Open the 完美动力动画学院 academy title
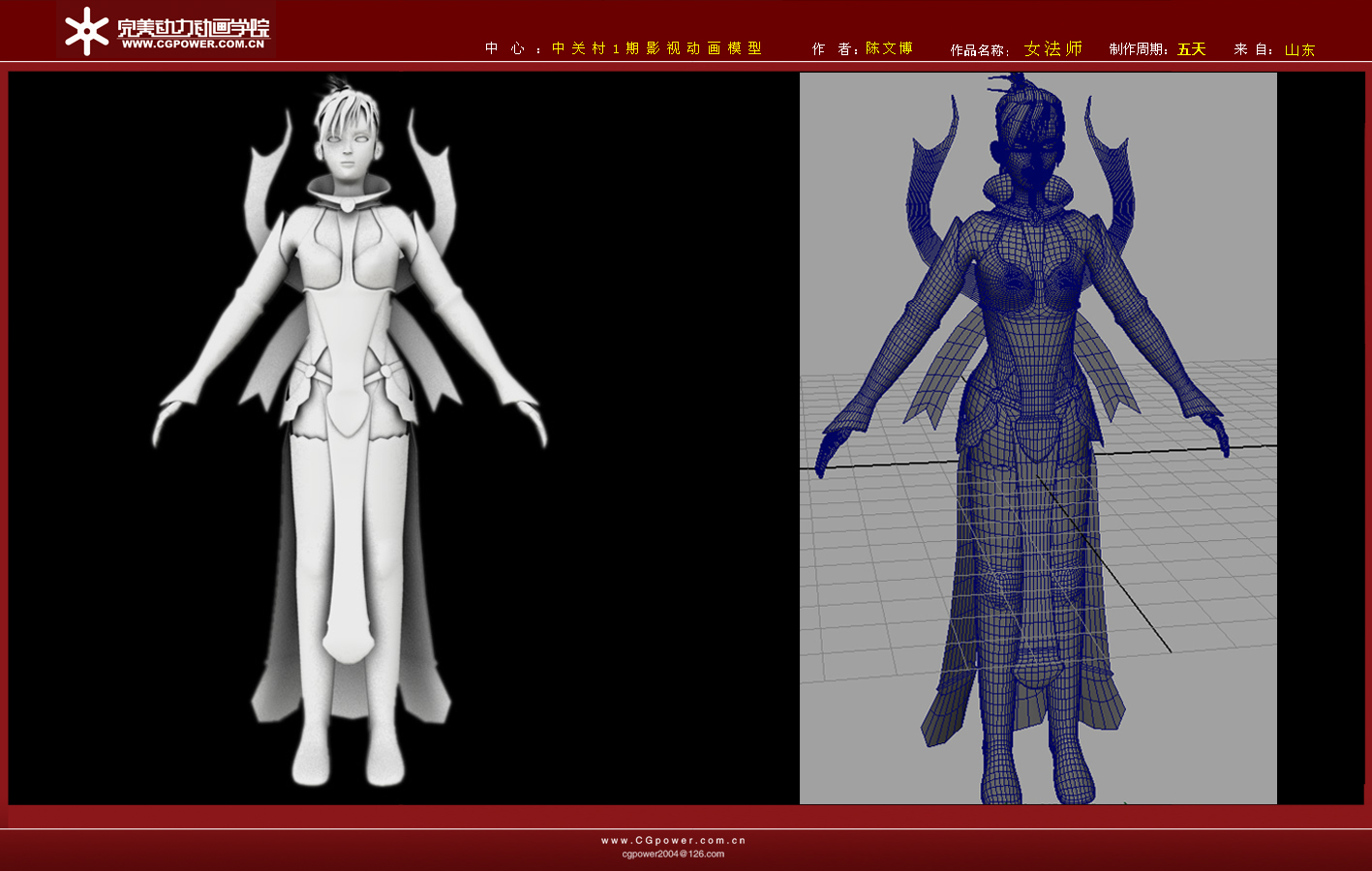 (x=193, y=26)
